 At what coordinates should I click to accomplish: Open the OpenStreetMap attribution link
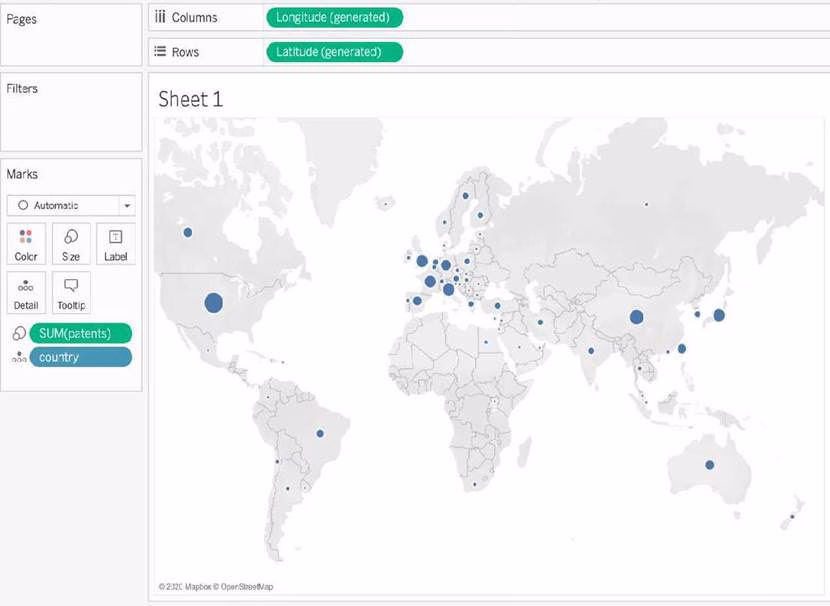pos(247,586)
